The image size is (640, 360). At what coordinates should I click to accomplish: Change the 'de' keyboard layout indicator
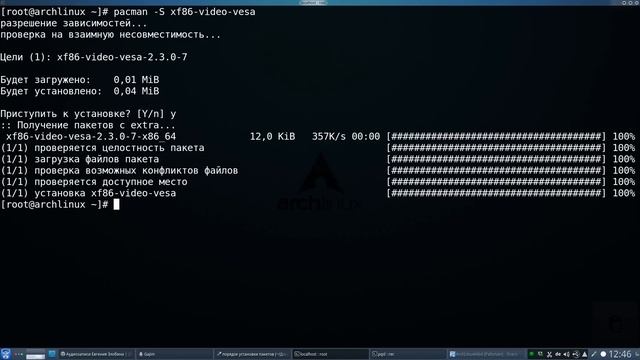[x=558, y=354]
